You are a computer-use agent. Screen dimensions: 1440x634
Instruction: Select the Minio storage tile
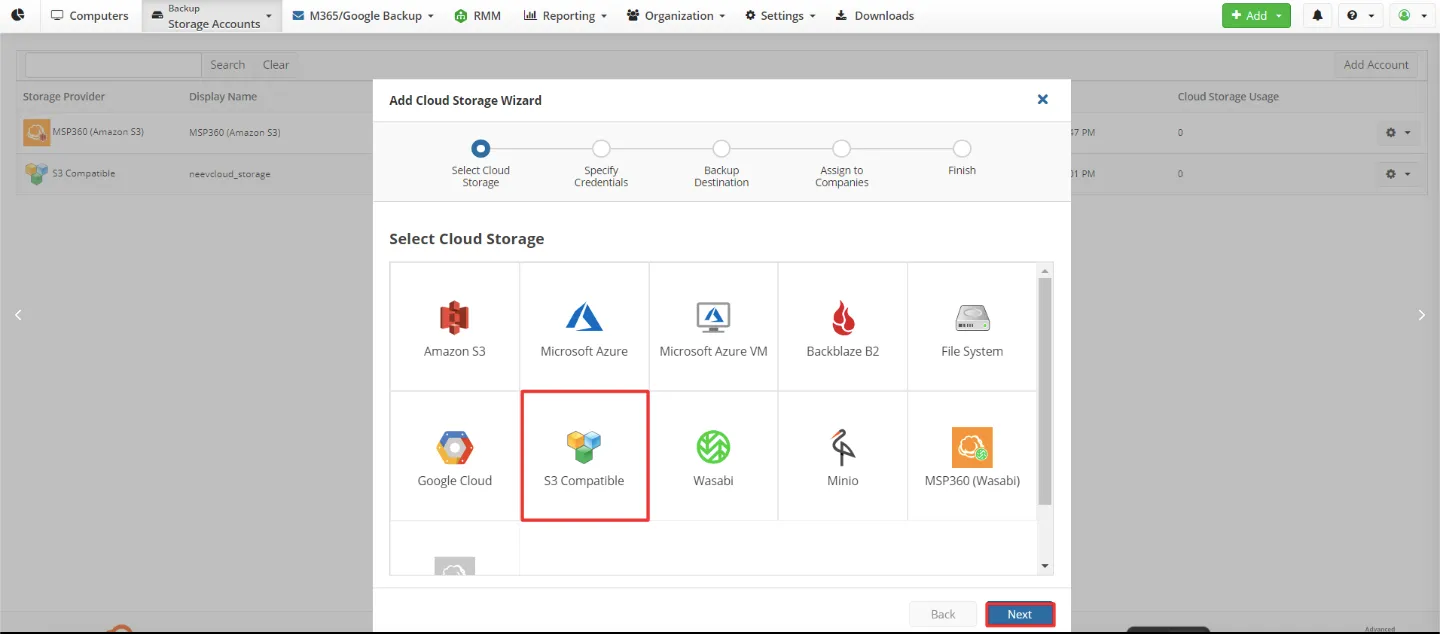pos(843,456)
